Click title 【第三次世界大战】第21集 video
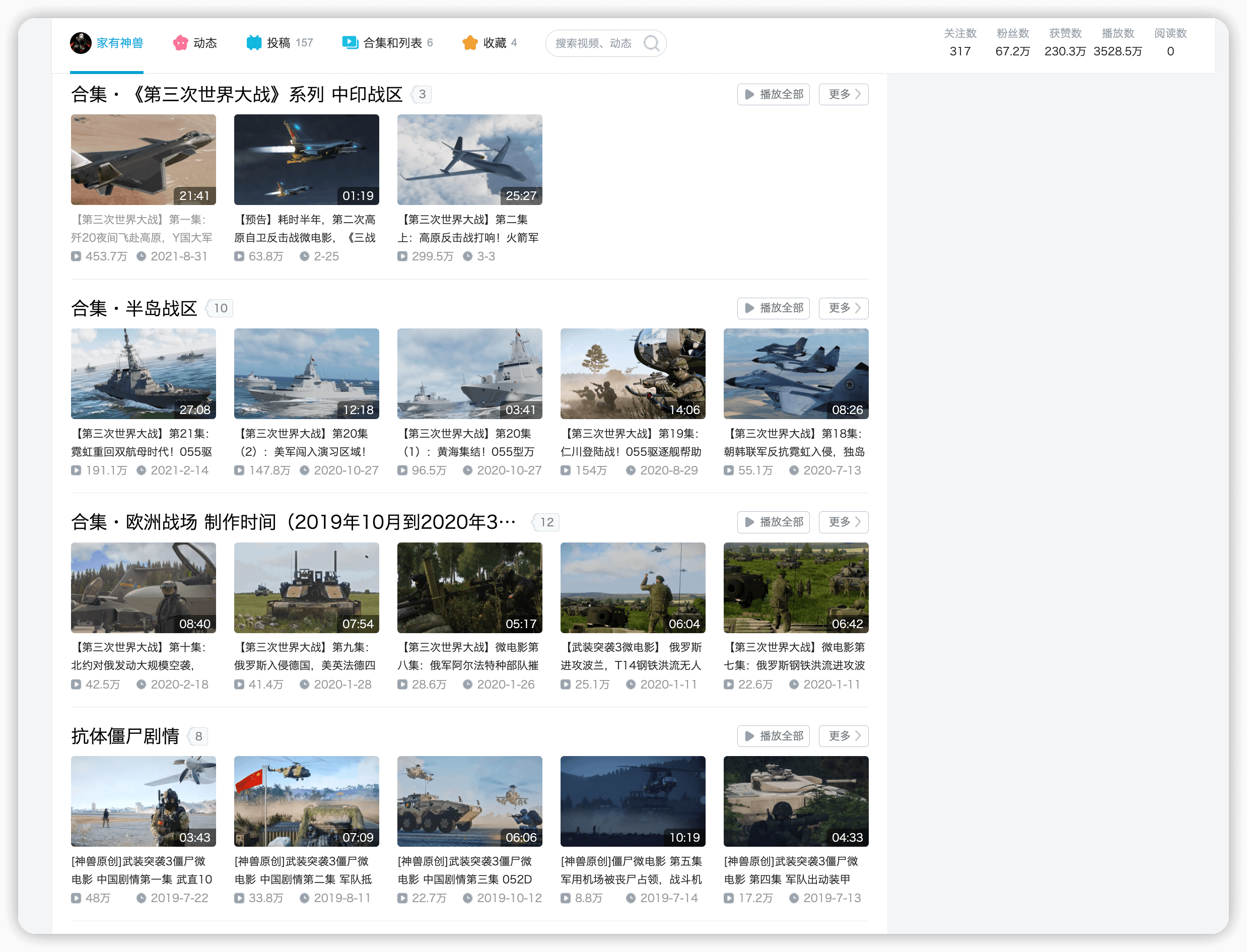This screenshot has height=952, width=1247. coord(142,443)
